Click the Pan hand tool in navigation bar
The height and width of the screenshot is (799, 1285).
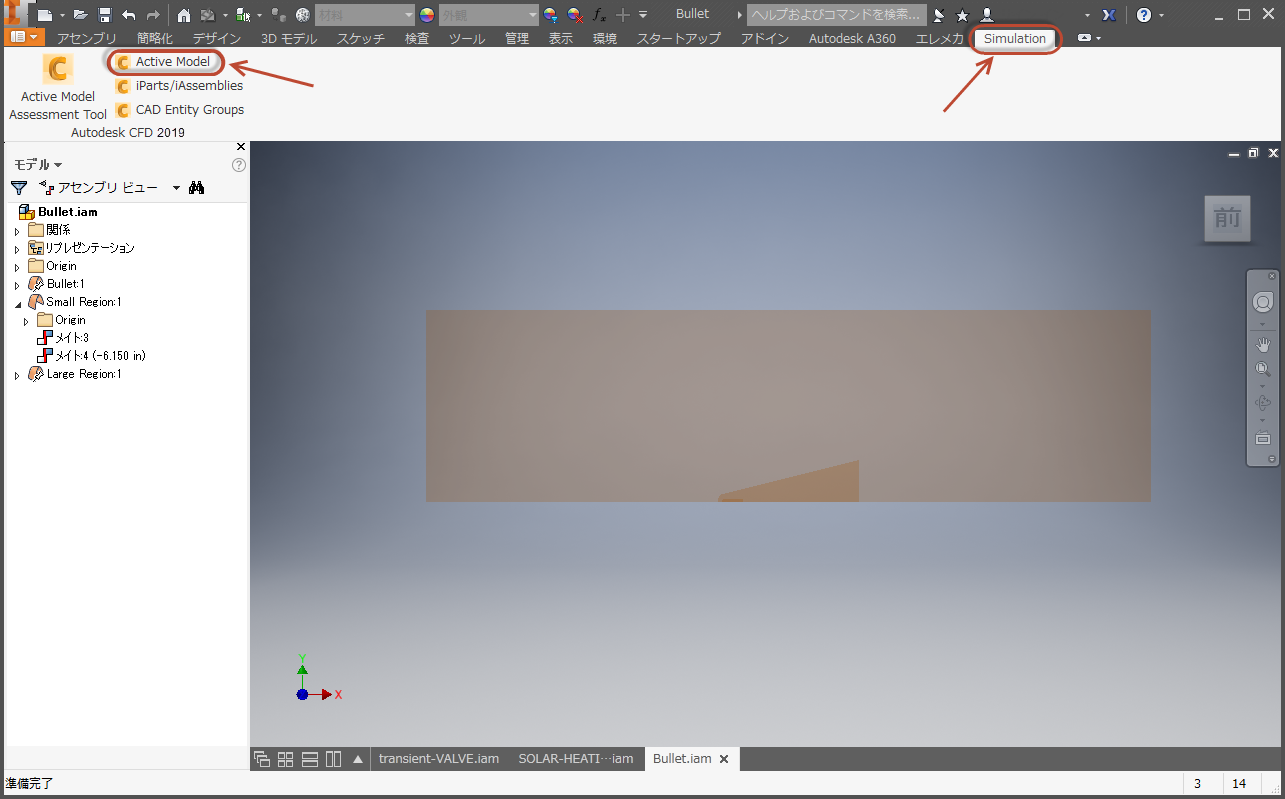[x=1263, y=345]
